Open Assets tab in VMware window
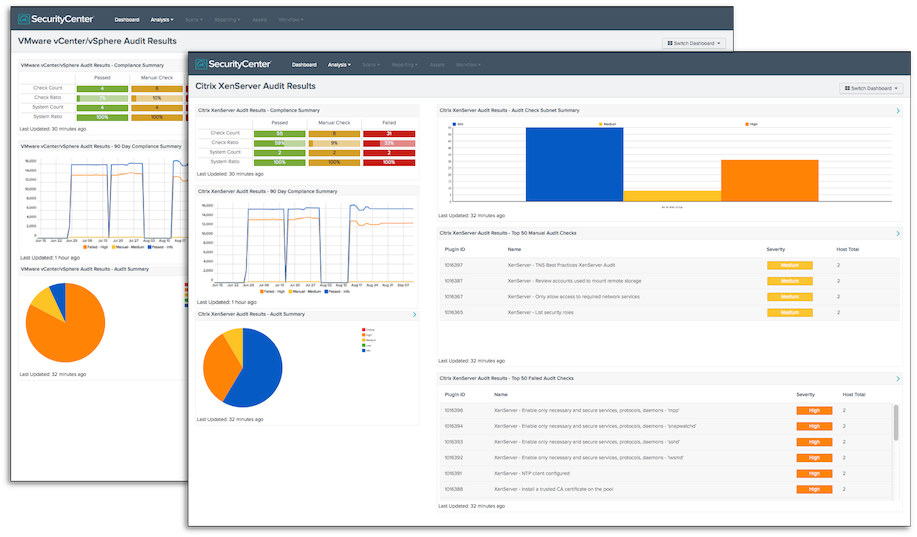917x537 pixels. pos(260,20)
